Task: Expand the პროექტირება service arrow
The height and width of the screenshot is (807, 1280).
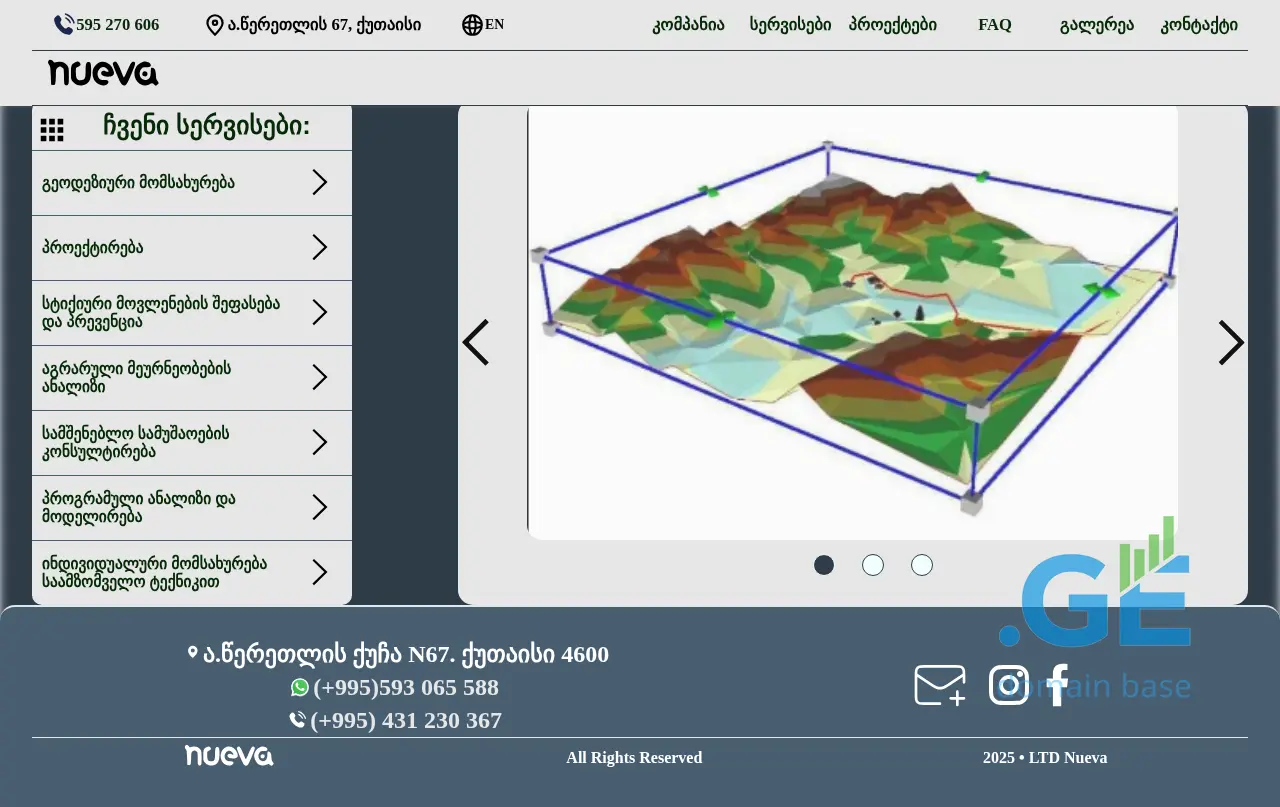Action: [x=320, y=247]
